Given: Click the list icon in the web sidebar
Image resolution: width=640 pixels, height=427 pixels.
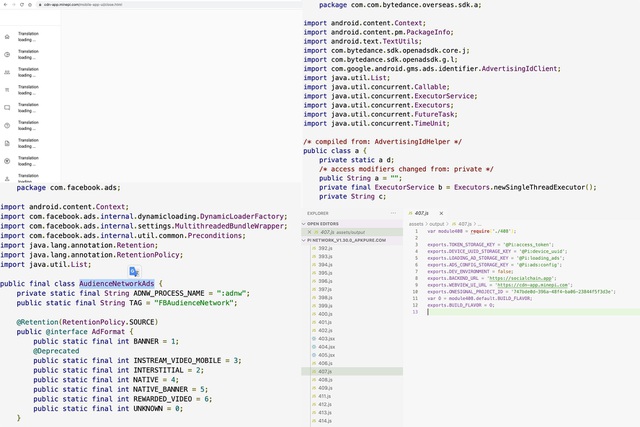Looking at the screenshot, I should (7, 90).
